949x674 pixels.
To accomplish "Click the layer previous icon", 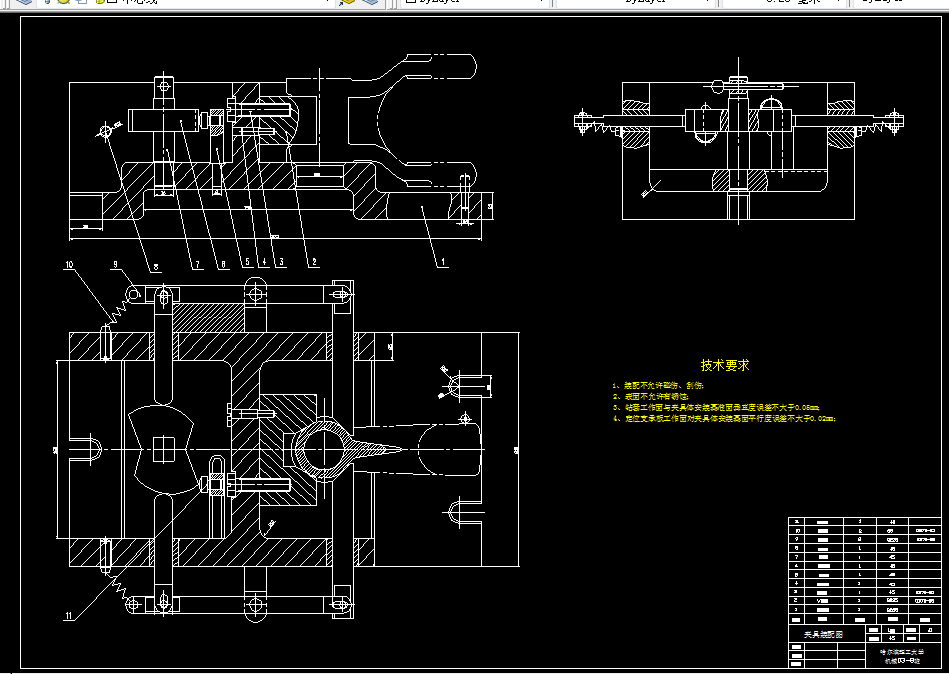I will click(370, 3).
